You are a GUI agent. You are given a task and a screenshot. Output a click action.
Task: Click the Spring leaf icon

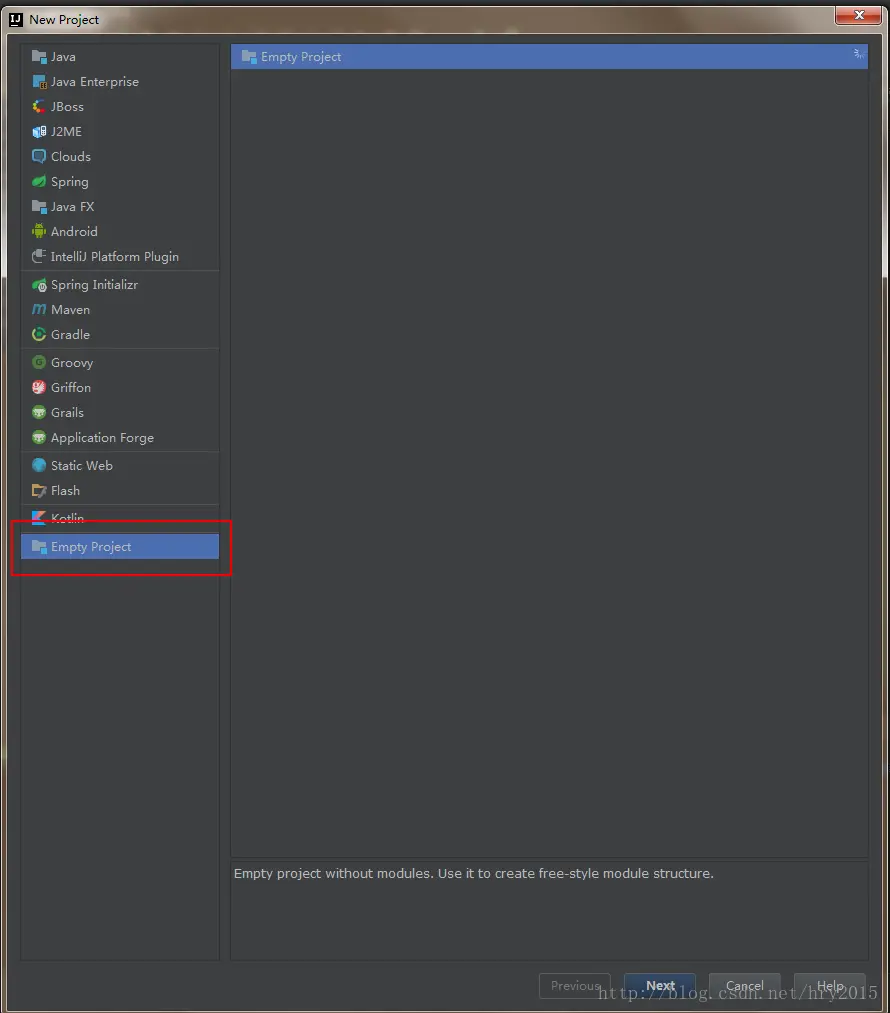coord(39,182)
